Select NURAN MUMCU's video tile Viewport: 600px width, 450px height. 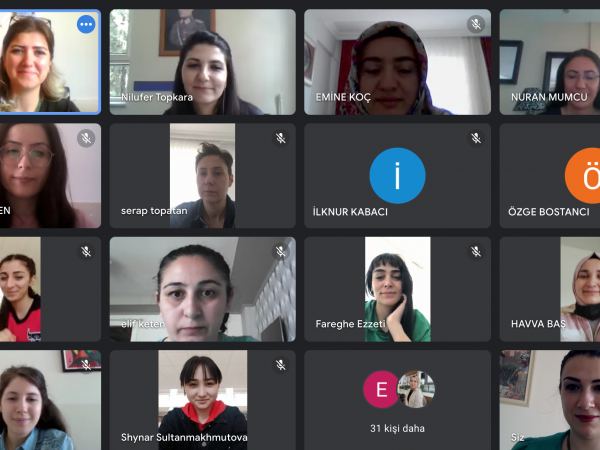coord(550,62)
